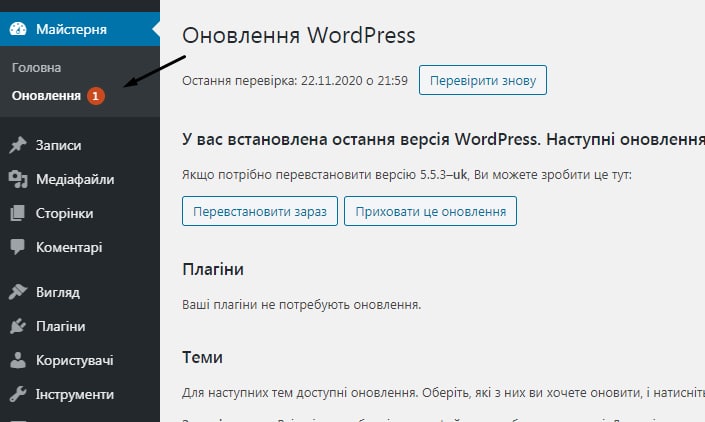The image size is (705, 422).
Task: Click the orange update count badge
Action: click(x=96, y=96)
